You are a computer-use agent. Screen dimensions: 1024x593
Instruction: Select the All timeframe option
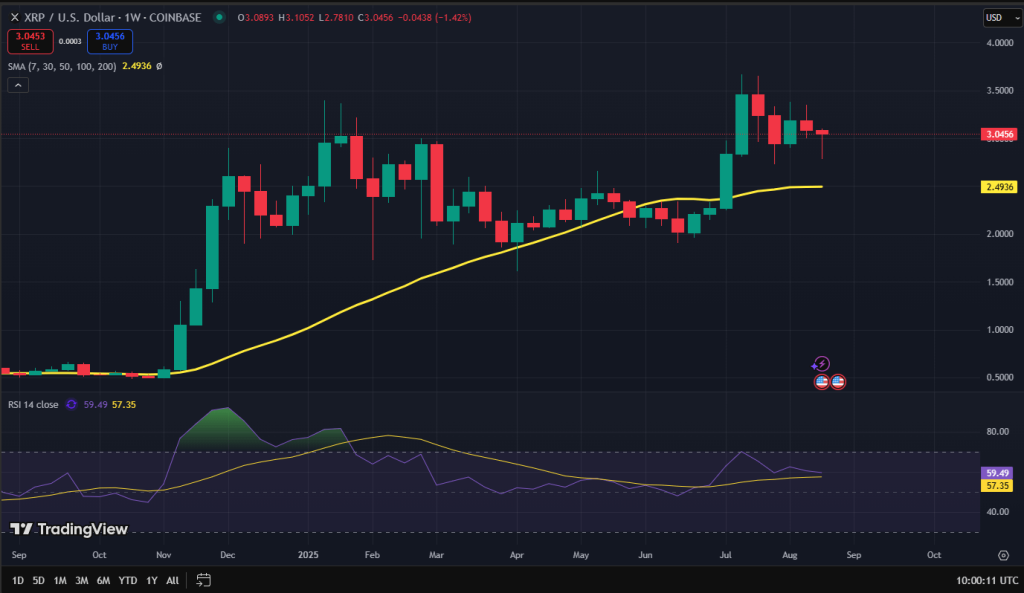coord(172,579)
